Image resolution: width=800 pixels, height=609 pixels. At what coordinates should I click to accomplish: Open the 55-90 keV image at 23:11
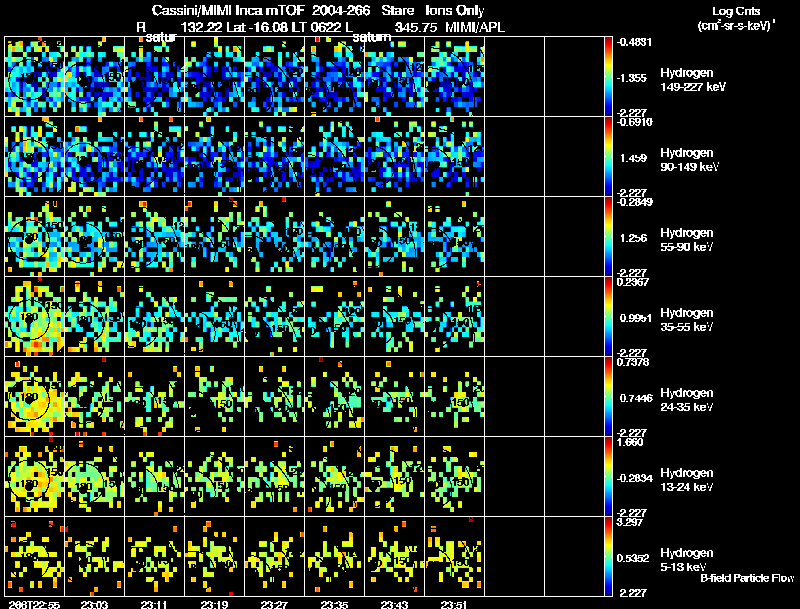(x=155, y=236)
